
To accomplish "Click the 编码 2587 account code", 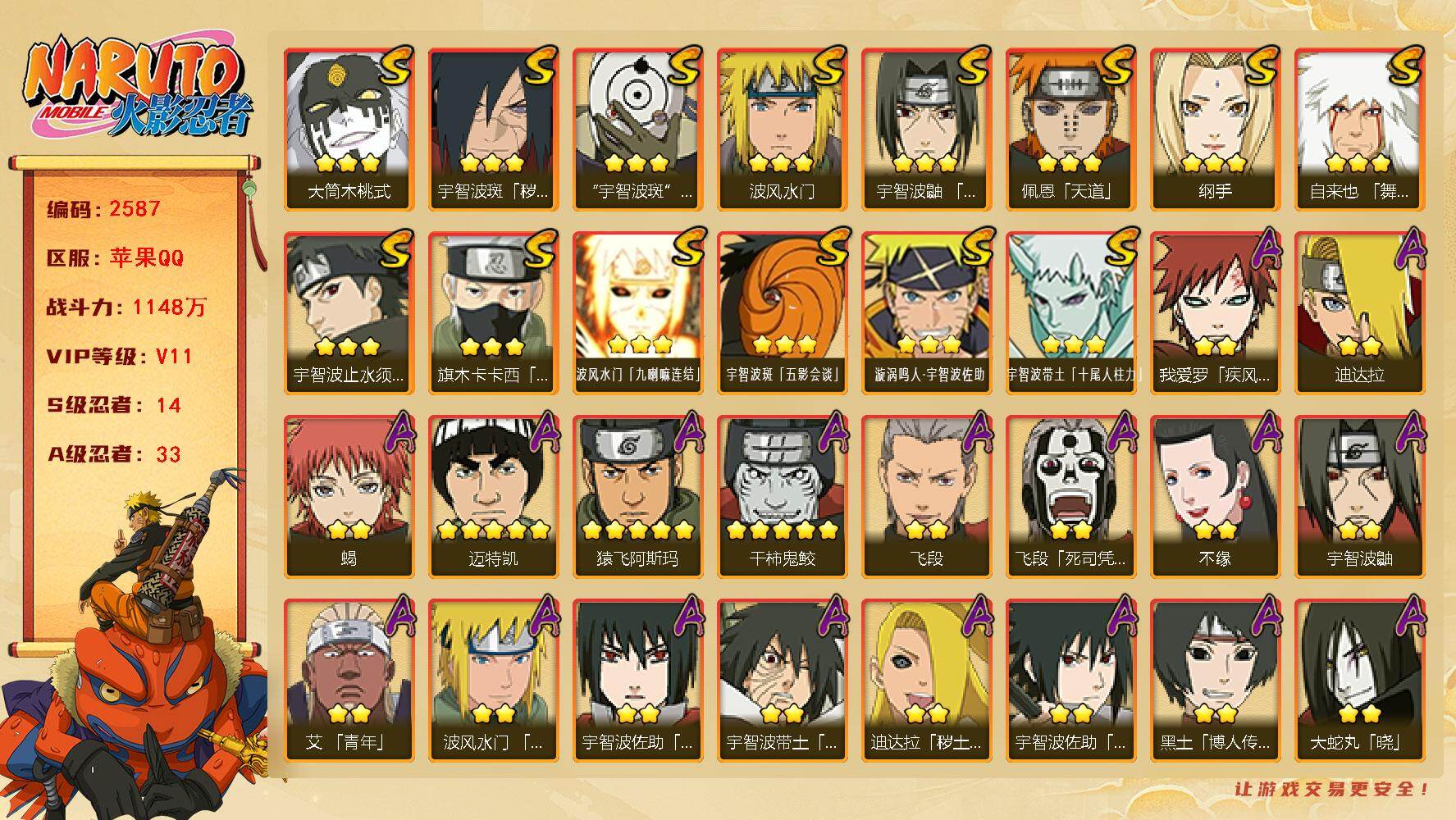I will 103,209.
